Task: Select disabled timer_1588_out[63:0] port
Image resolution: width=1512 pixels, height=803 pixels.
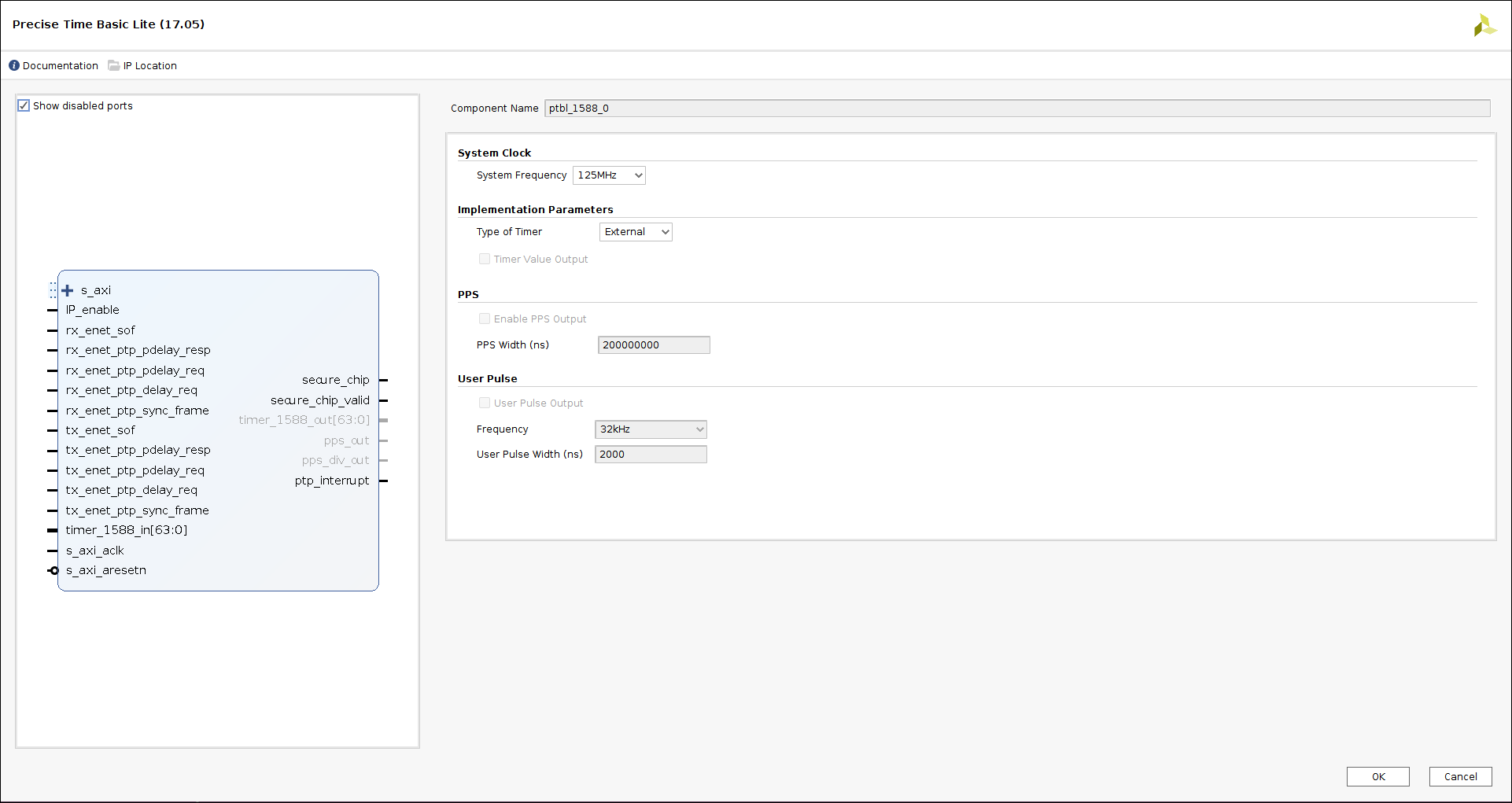Action: tap(304, 420)
